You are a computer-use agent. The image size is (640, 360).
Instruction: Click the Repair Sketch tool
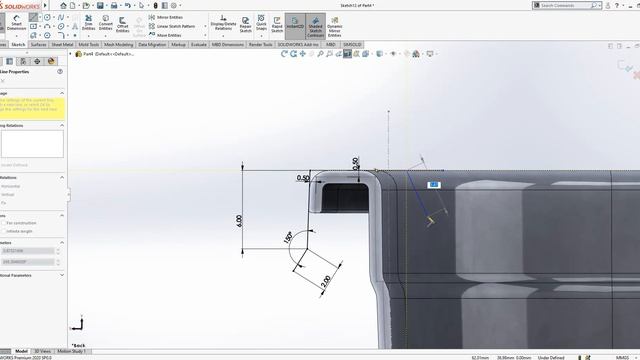[x=245, y=24]
